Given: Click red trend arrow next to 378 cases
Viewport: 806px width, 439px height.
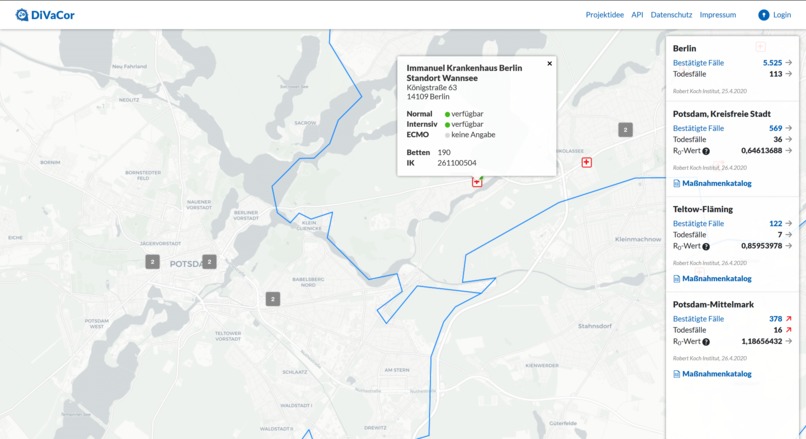Looking at the screenshot, I should click(789, 318).
